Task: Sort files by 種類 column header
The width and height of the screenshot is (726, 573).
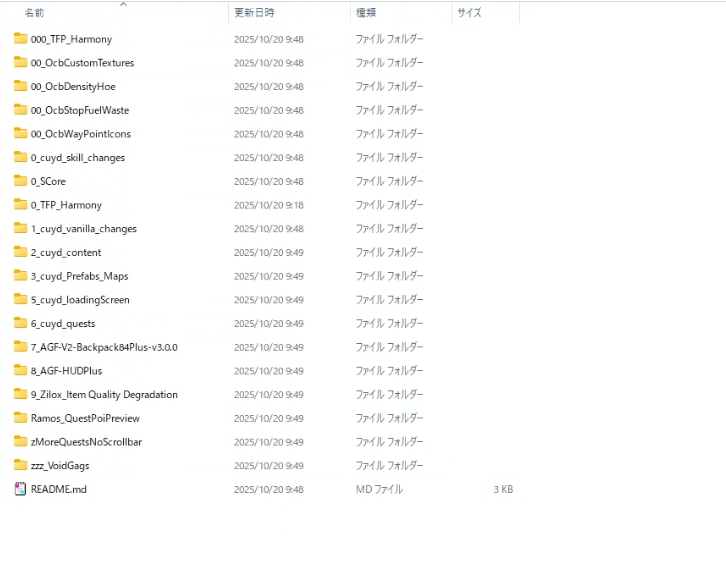Action: point(366,13)
